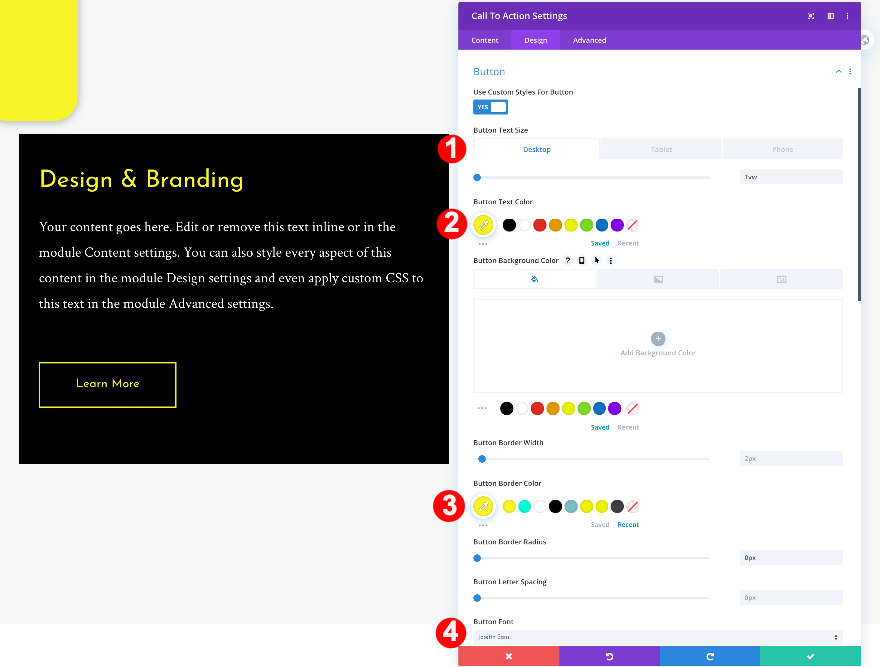Image resolution: width=880 pixels, height=667 pixels.
Task: Open the Button section three-dot options menu
Action: point(850,71)
